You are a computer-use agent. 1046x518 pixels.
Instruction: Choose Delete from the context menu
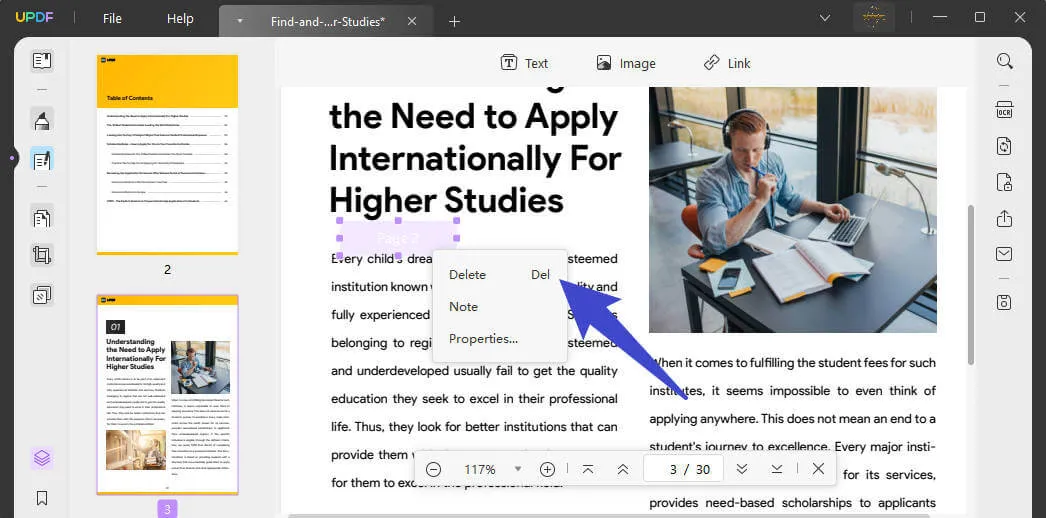(x=467, y=274)
